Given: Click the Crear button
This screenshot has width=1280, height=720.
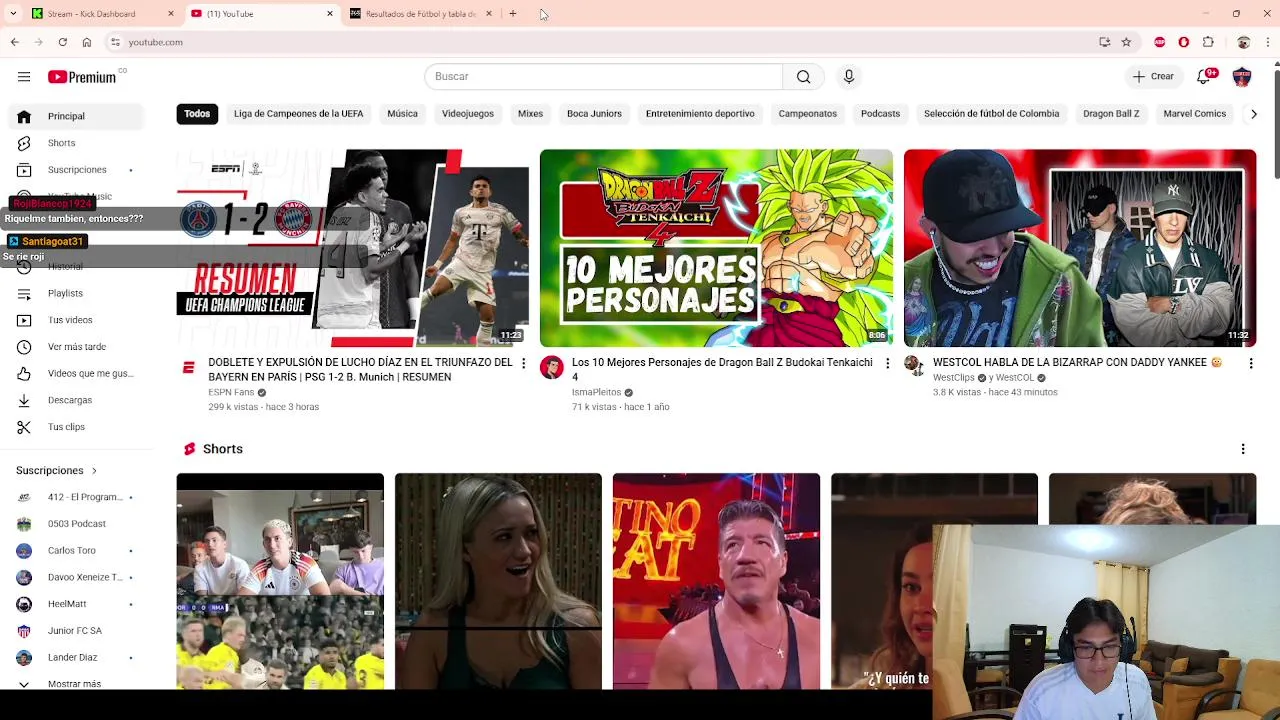Looking at the screenshot, I should click(1153, 77).
